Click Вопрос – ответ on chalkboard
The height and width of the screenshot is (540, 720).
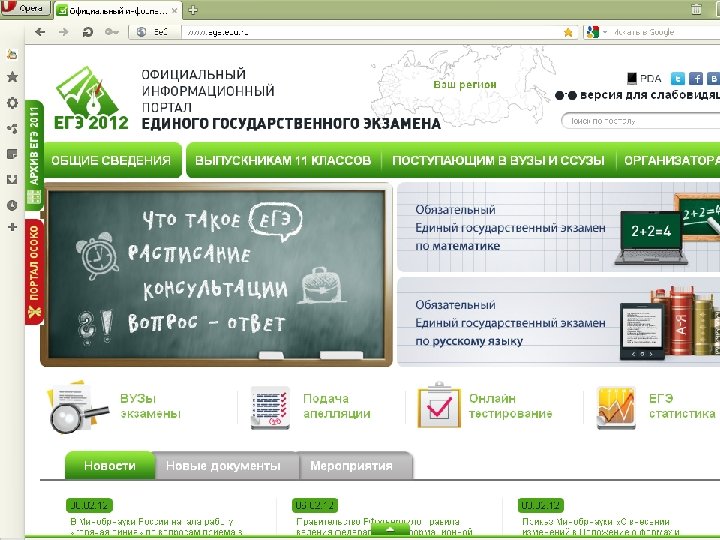click(x=206, y=323)
